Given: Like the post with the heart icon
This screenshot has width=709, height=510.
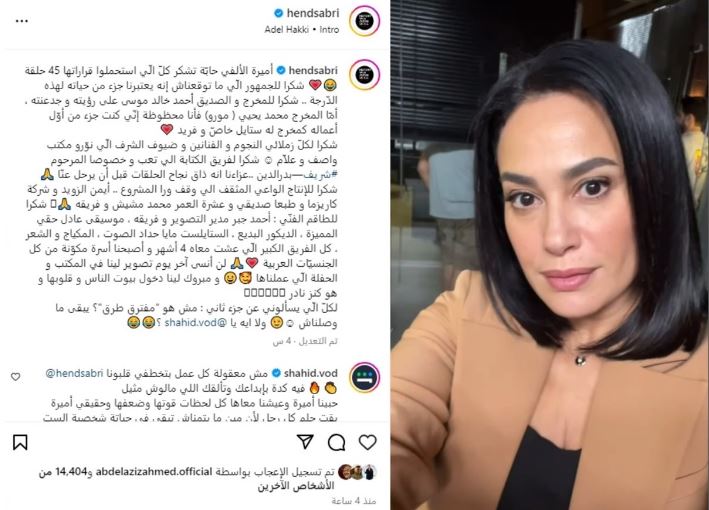Looking at the screenshot, I should 368,442.
